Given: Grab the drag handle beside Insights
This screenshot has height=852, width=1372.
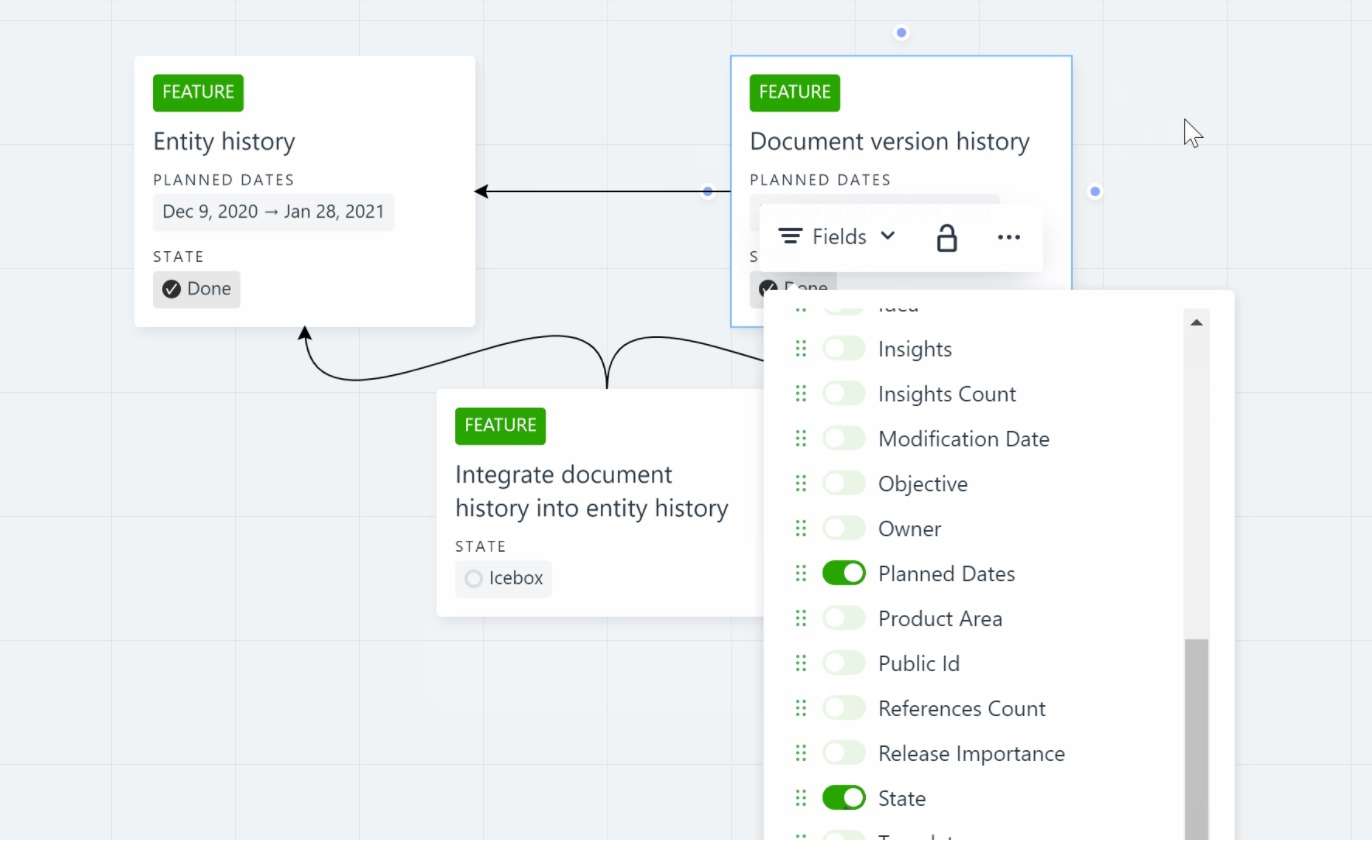Looking at the screenshot, I should click(x=800, y=349).
